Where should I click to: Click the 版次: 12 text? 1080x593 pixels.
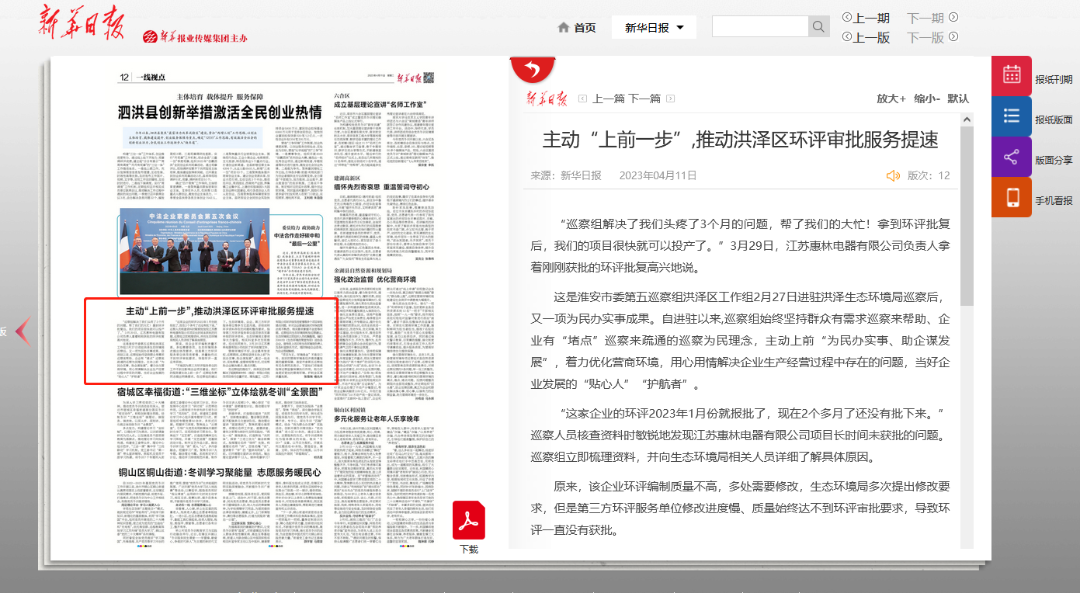click(x=928, y=176)
